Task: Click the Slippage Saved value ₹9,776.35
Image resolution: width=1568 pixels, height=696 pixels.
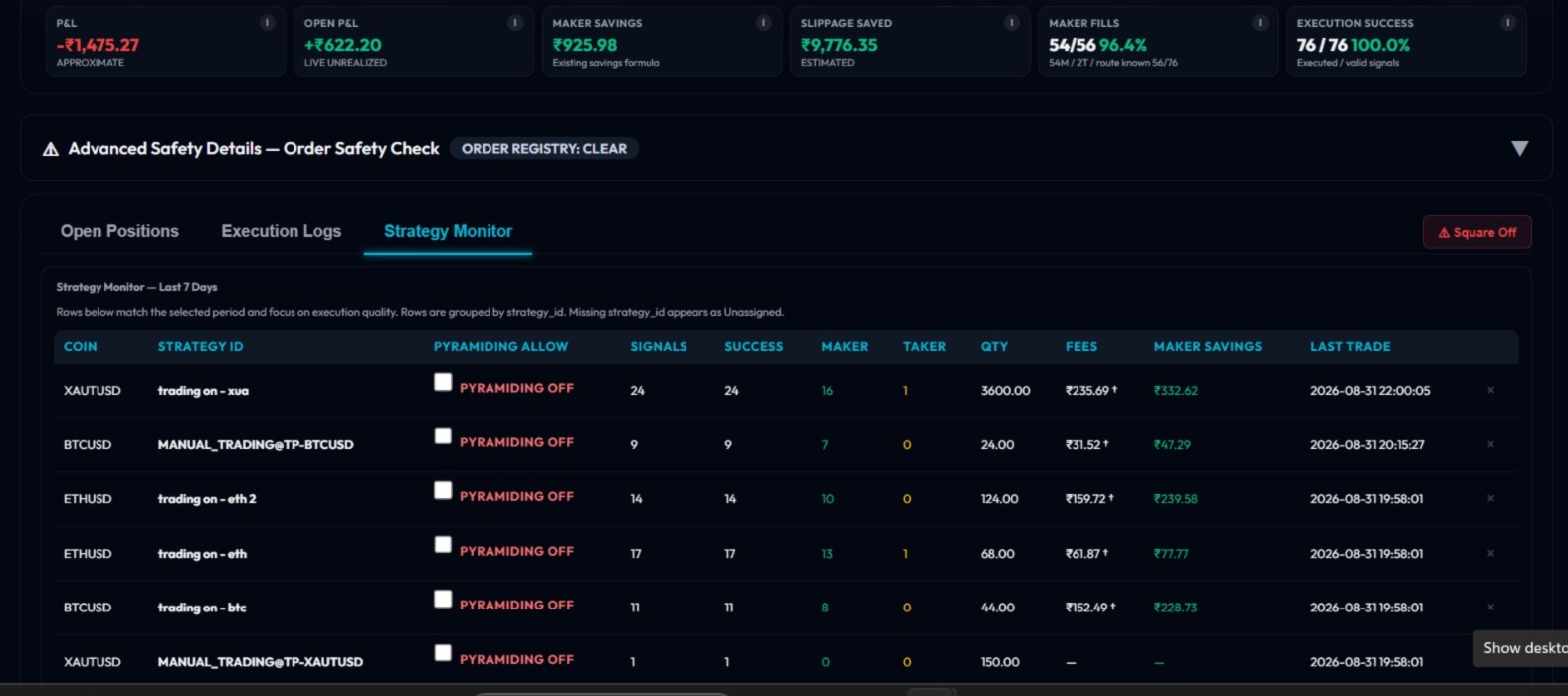Action: [x=839, y=45]
